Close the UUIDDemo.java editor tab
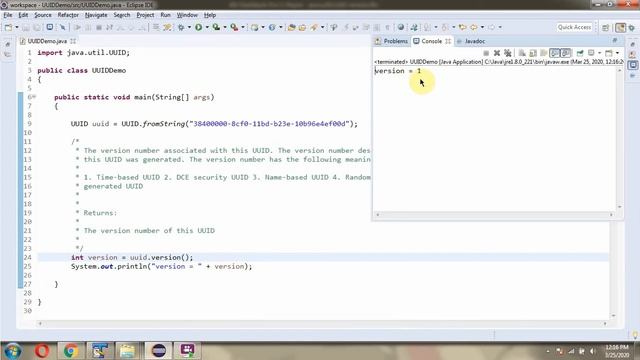The image size is (640, 360). point(73,41)
